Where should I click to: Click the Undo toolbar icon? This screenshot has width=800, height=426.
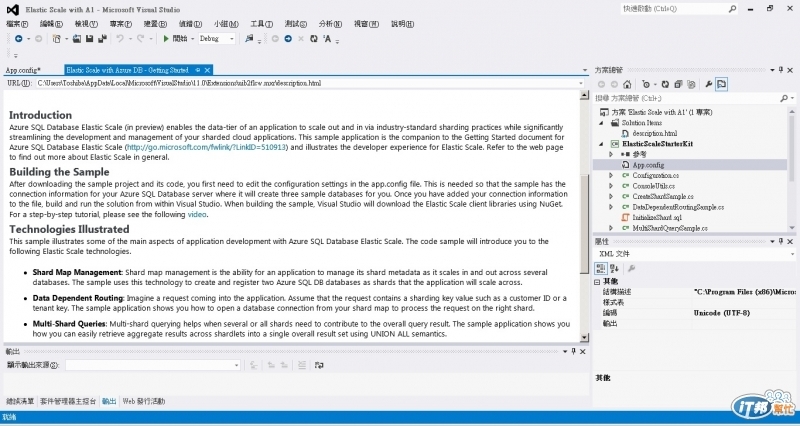coord(120,39)
